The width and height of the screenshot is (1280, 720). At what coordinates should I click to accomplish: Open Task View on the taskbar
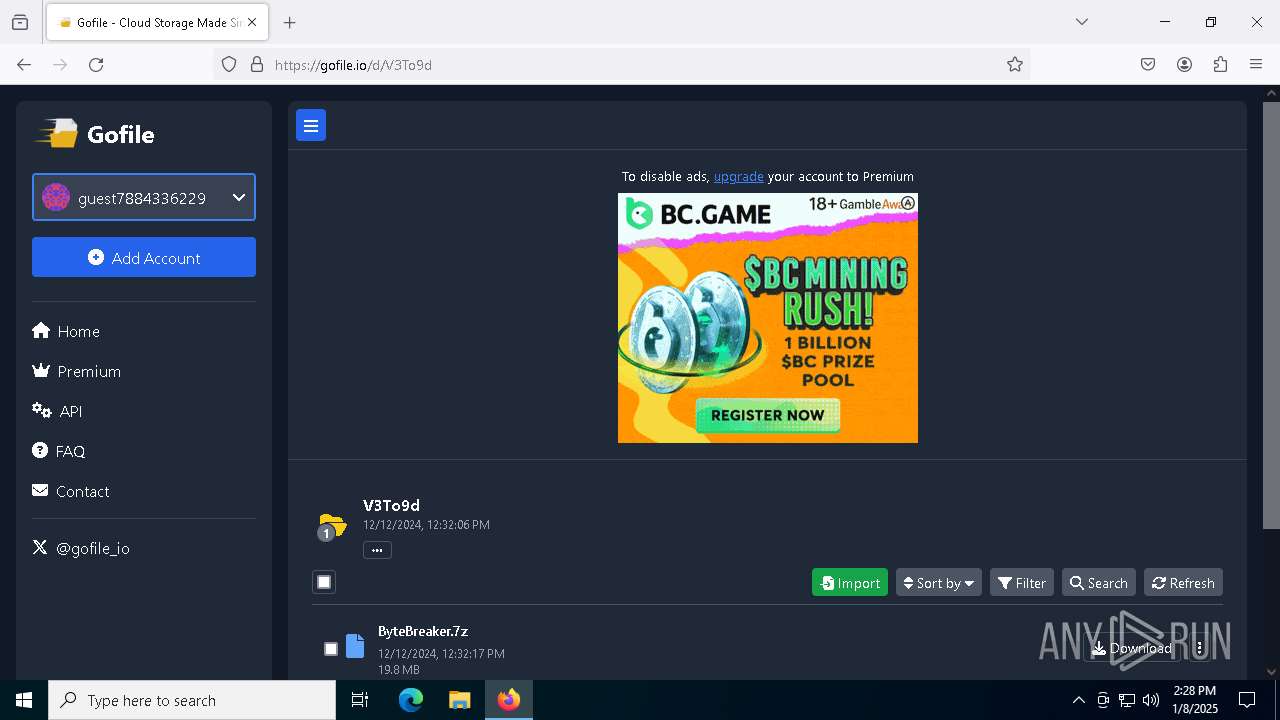360,700
